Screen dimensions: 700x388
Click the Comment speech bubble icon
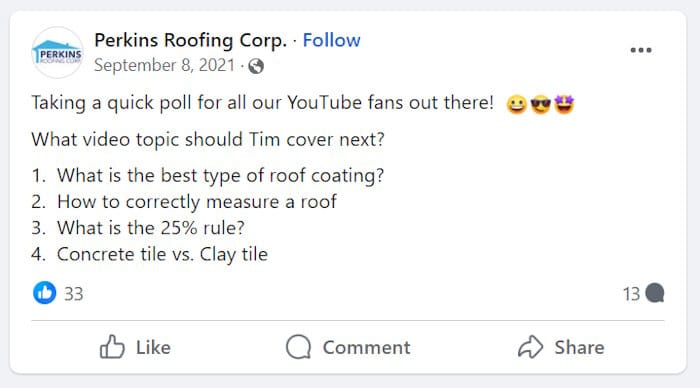coord(298,347)
